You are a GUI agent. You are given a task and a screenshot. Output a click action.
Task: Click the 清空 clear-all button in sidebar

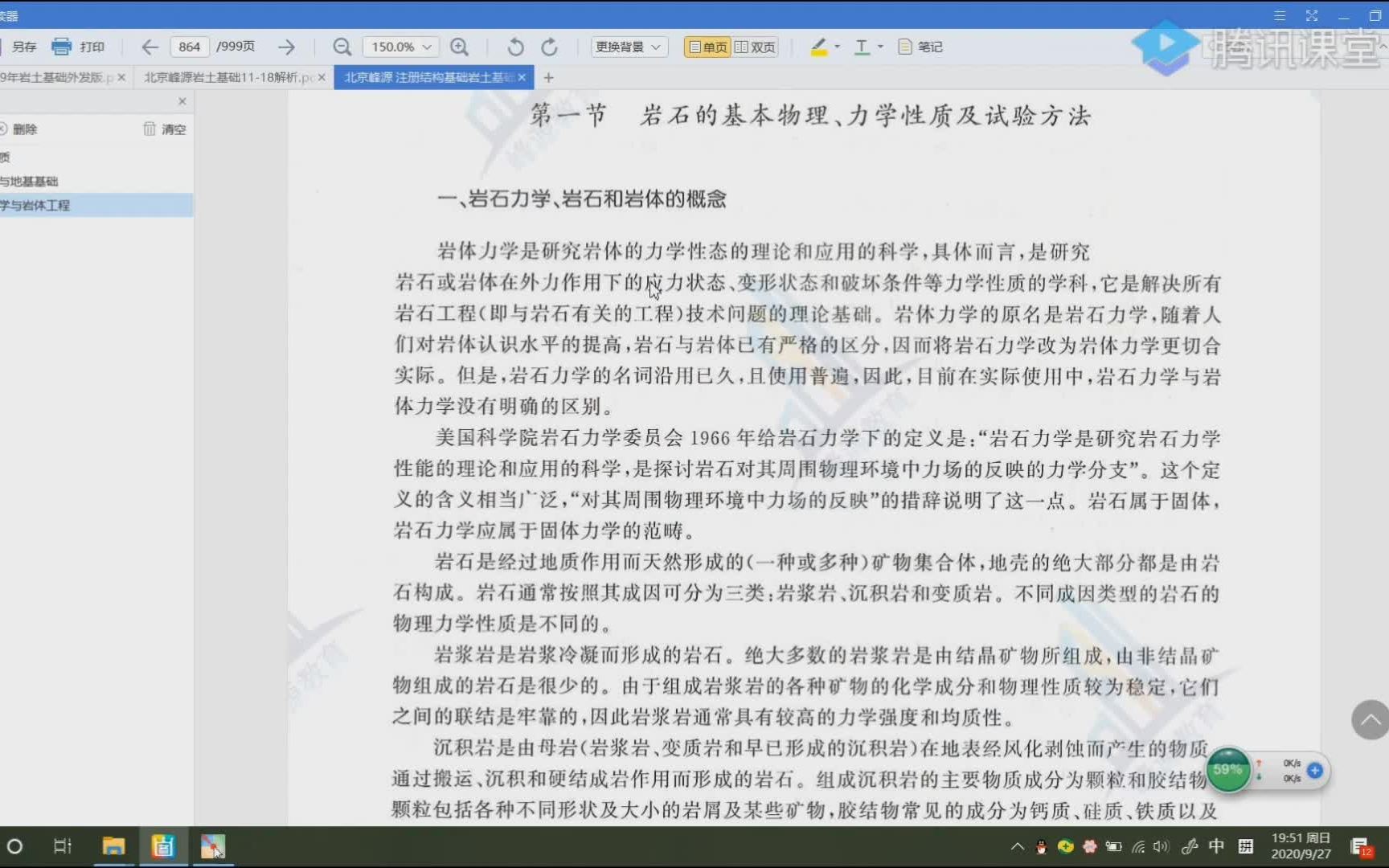point(165,129)
